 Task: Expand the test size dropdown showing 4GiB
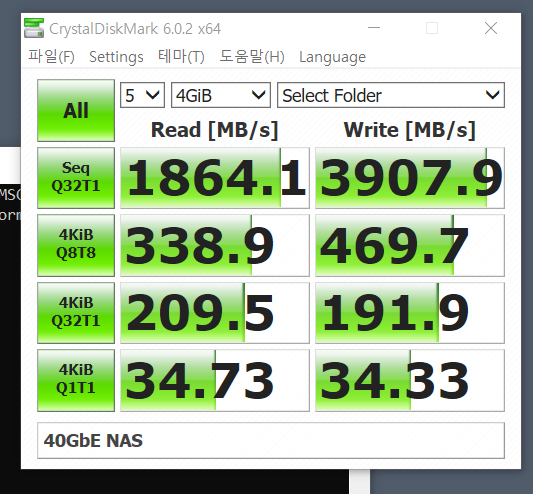pos(221,95)
